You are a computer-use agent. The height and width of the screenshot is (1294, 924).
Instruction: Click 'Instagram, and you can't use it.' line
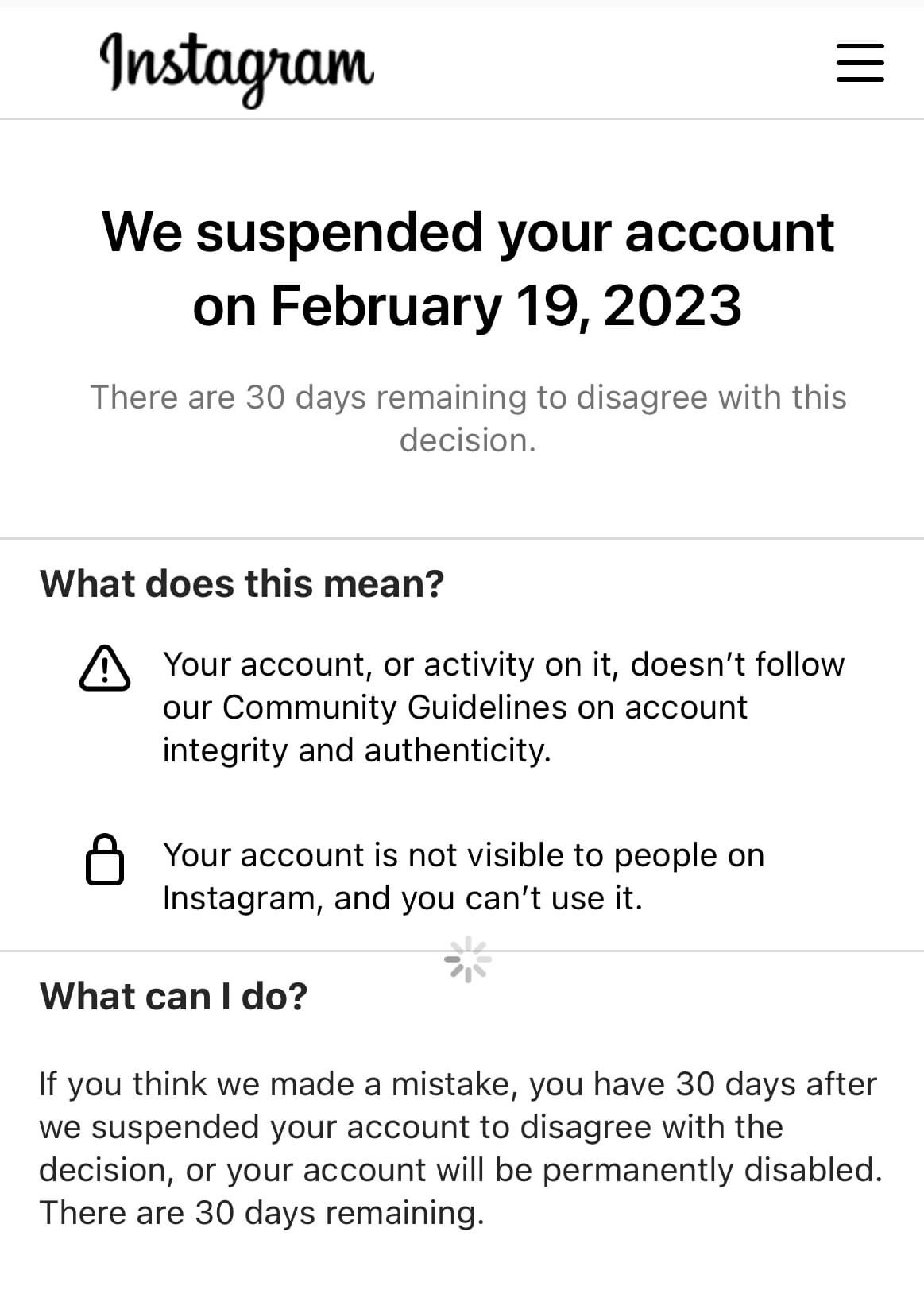(x=402, y=898)
